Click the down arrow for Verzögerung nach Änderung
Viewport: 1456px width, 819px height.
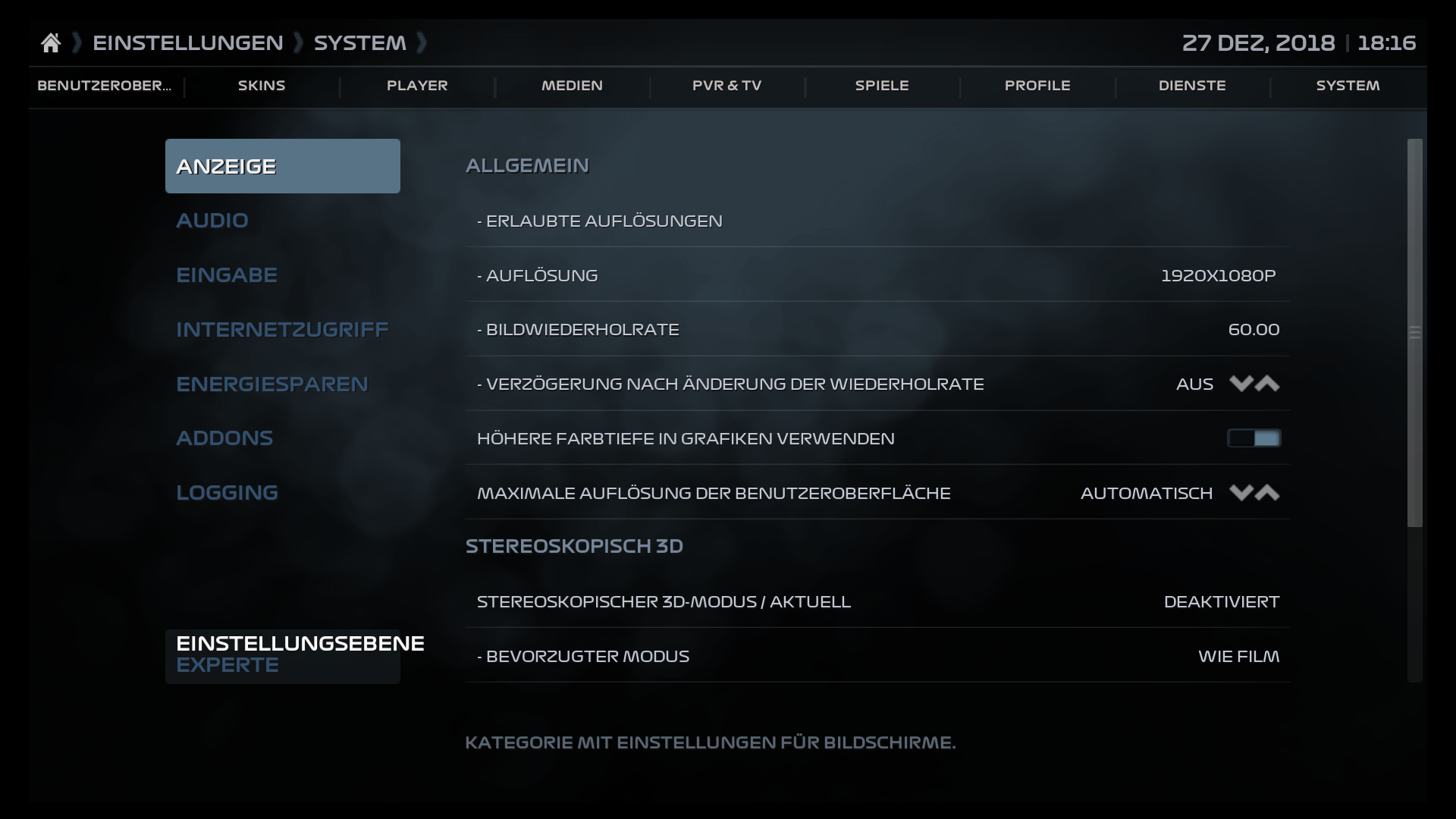click(1241, 384)
